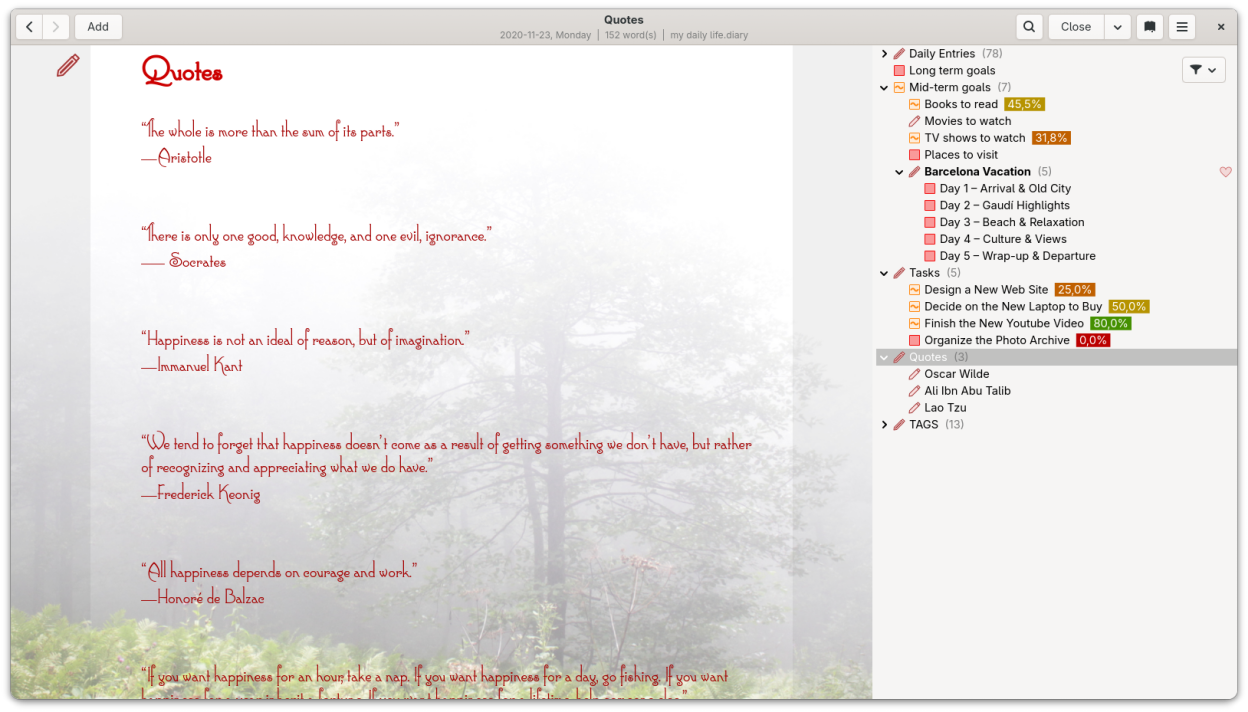
Task: Click the Ali Ibn Abu Talib pencil icon
Action: coord(914,391)
